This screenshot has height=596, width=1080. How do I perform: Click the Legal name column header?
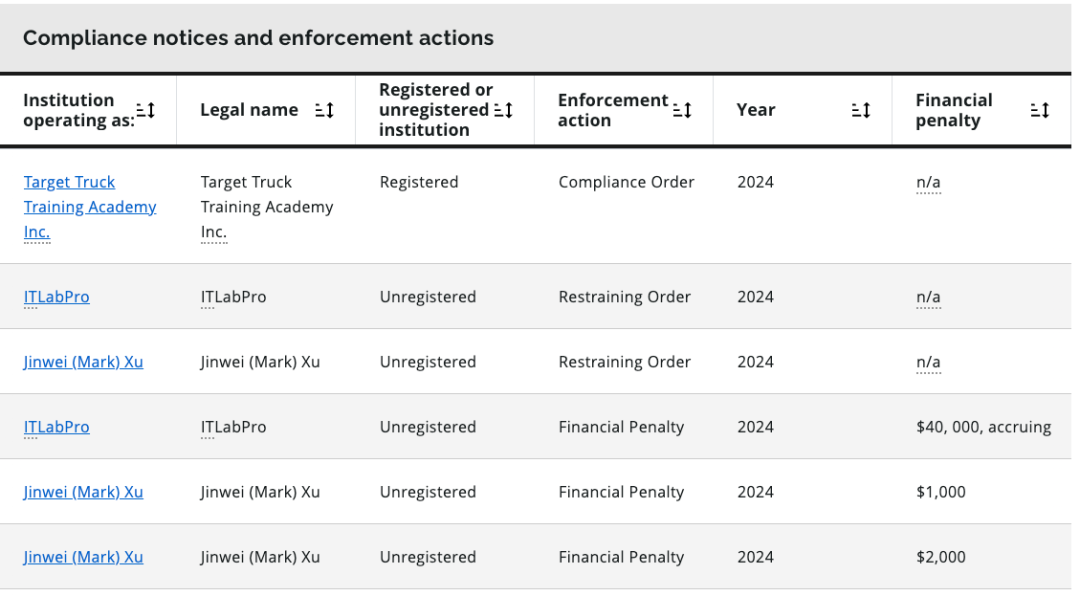coord(249,110)
